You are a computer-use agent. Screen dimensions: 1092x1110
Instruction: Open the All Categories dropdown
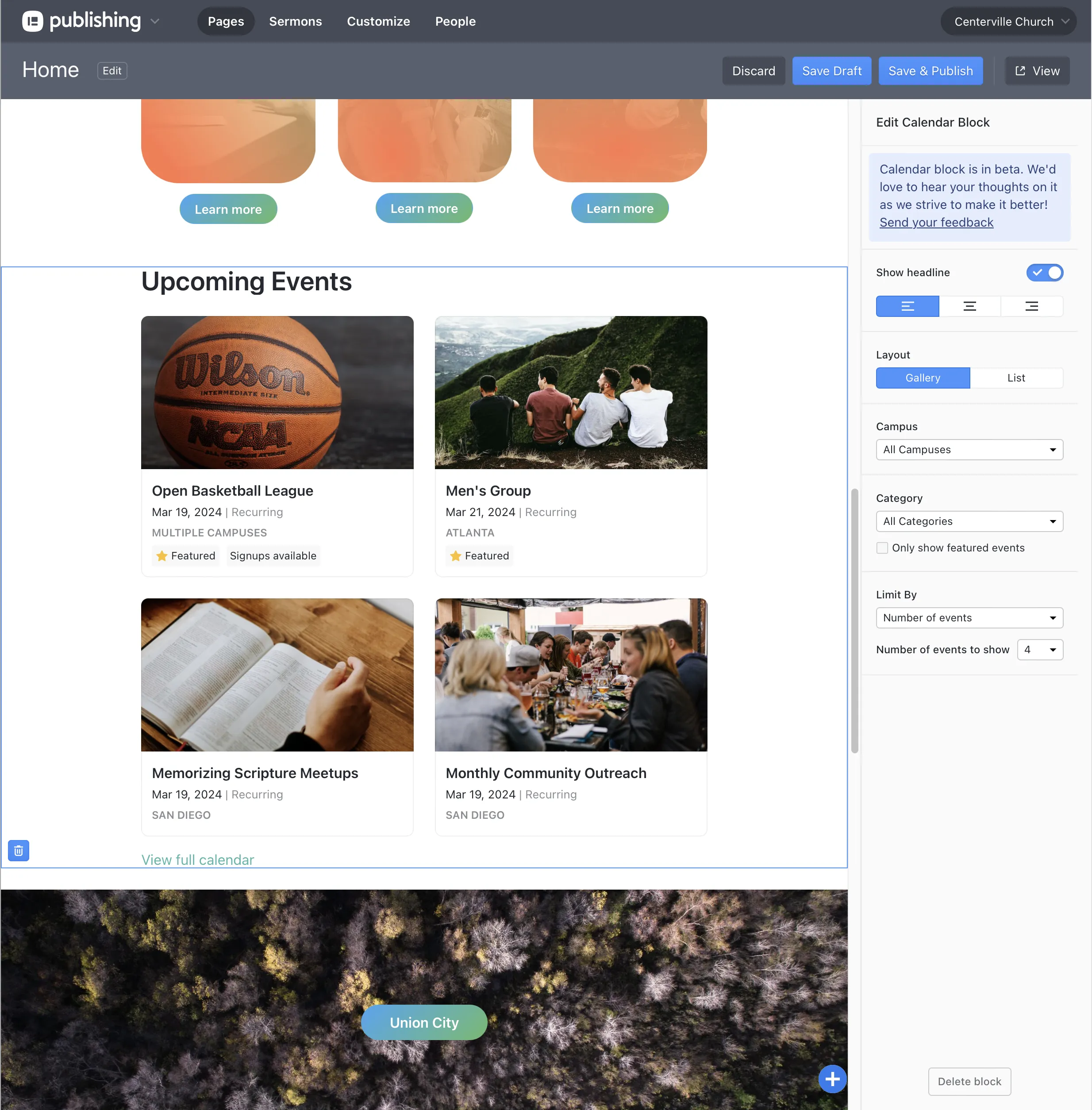click(969, 521)
